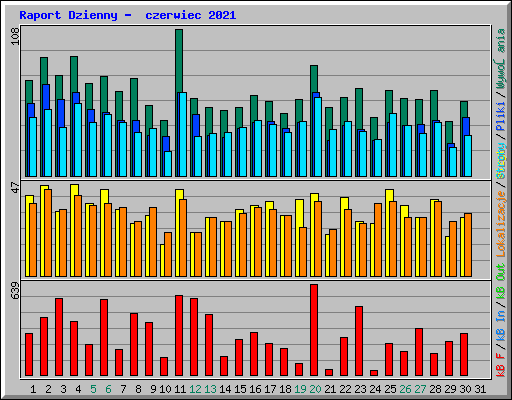
Task: Select day 8 on the x-axis
Action: (138, 389)
